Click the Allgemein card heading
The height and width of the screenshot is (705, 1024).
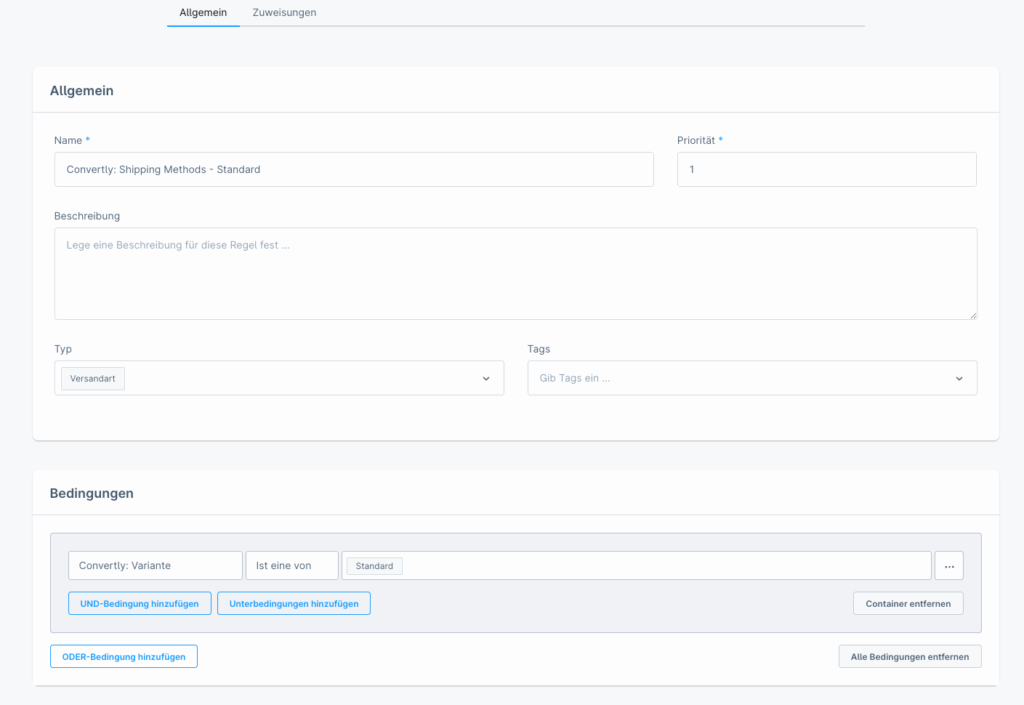point(82,91)
